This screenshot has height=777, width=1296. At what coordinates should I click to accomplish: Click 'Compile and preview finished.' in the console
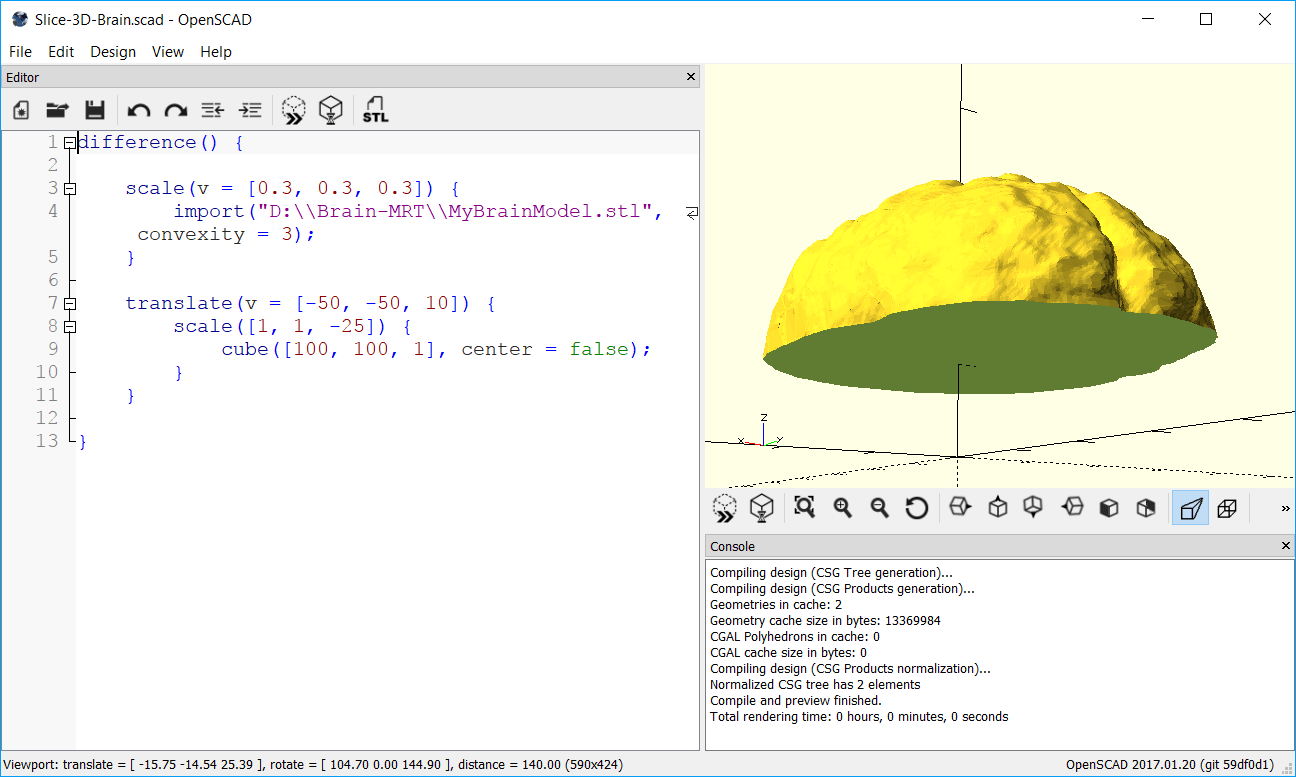(x=797, y=701)
